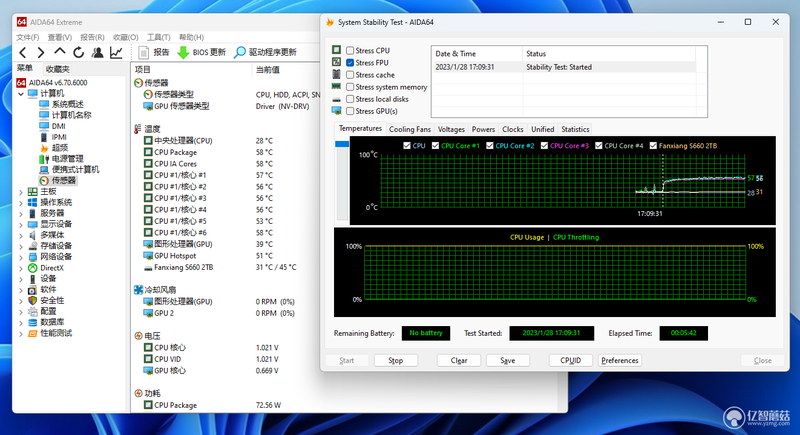Select 系统概述 in the tree
The image size is (800, 435).
(x=67, y=104)
